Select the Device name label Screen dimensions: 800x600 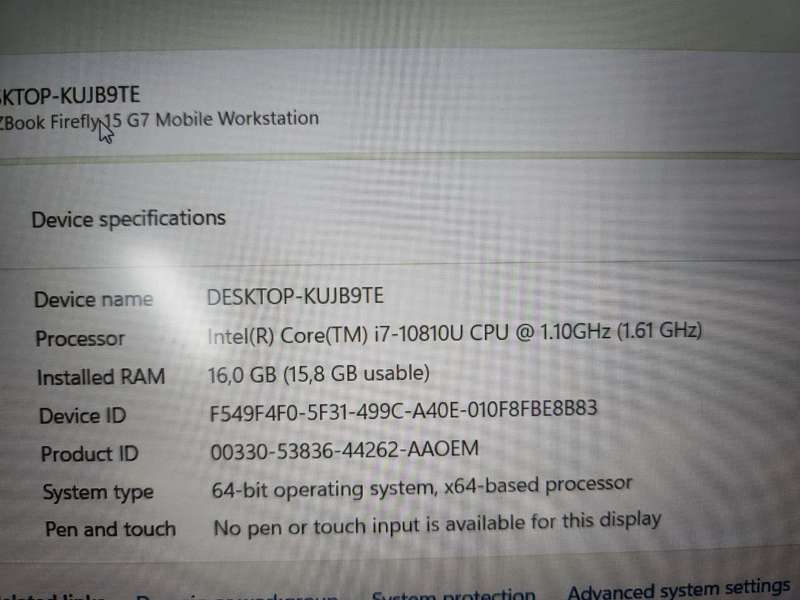[x=93, y=299]
